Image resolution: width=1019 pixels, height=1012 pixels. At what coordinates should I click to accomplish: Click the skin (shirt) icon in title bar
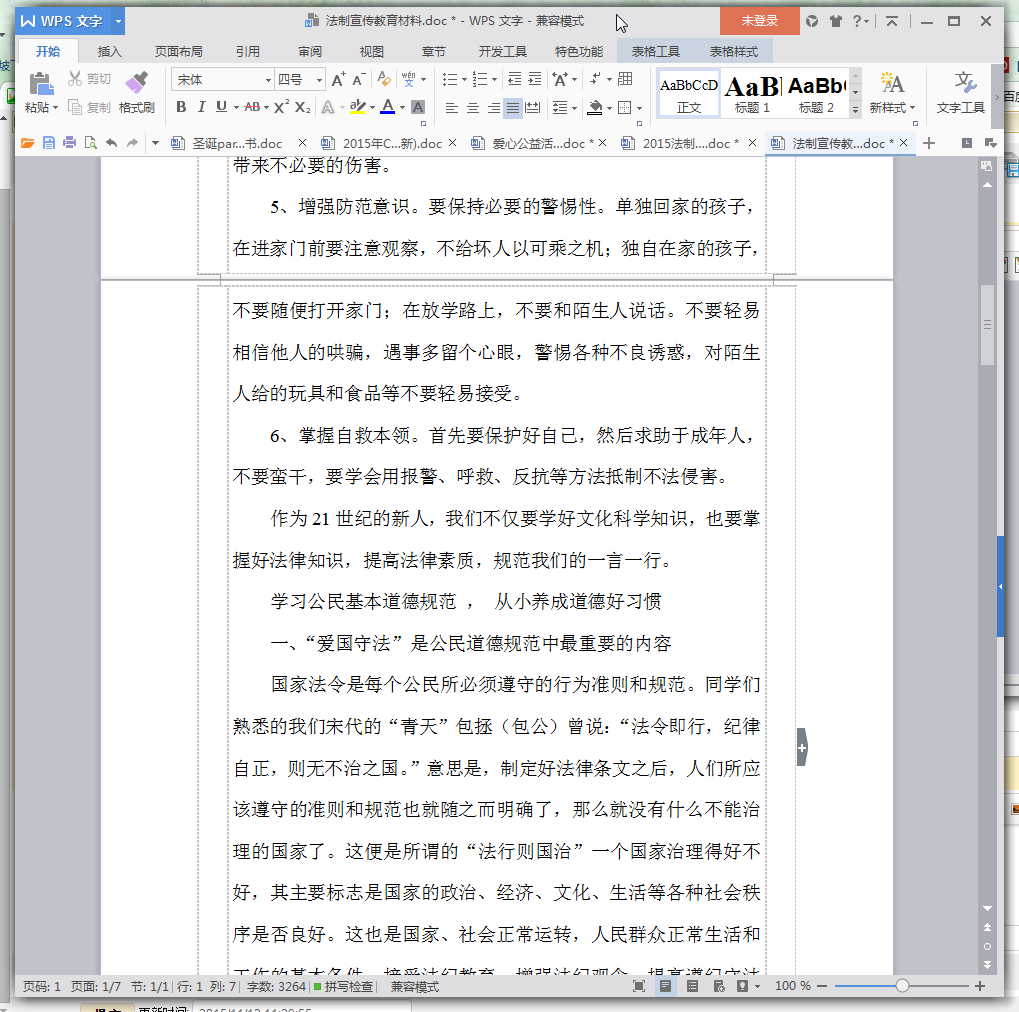coord(836,21)
